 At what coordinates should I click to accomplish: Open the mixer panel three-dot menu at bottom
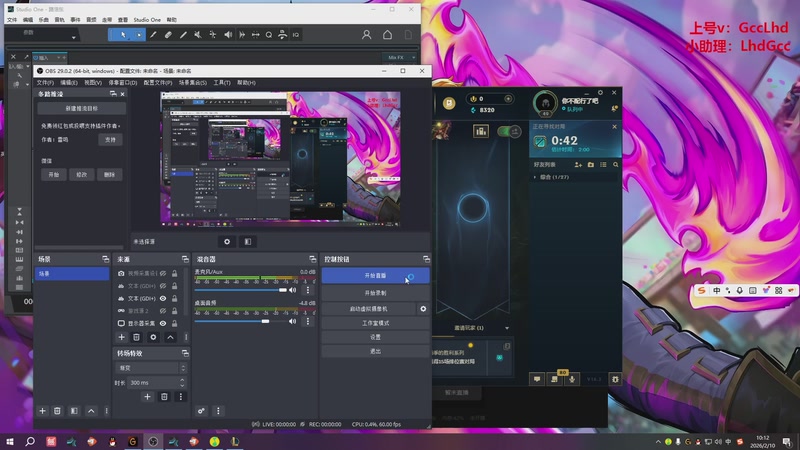click(x=218, y=411)
